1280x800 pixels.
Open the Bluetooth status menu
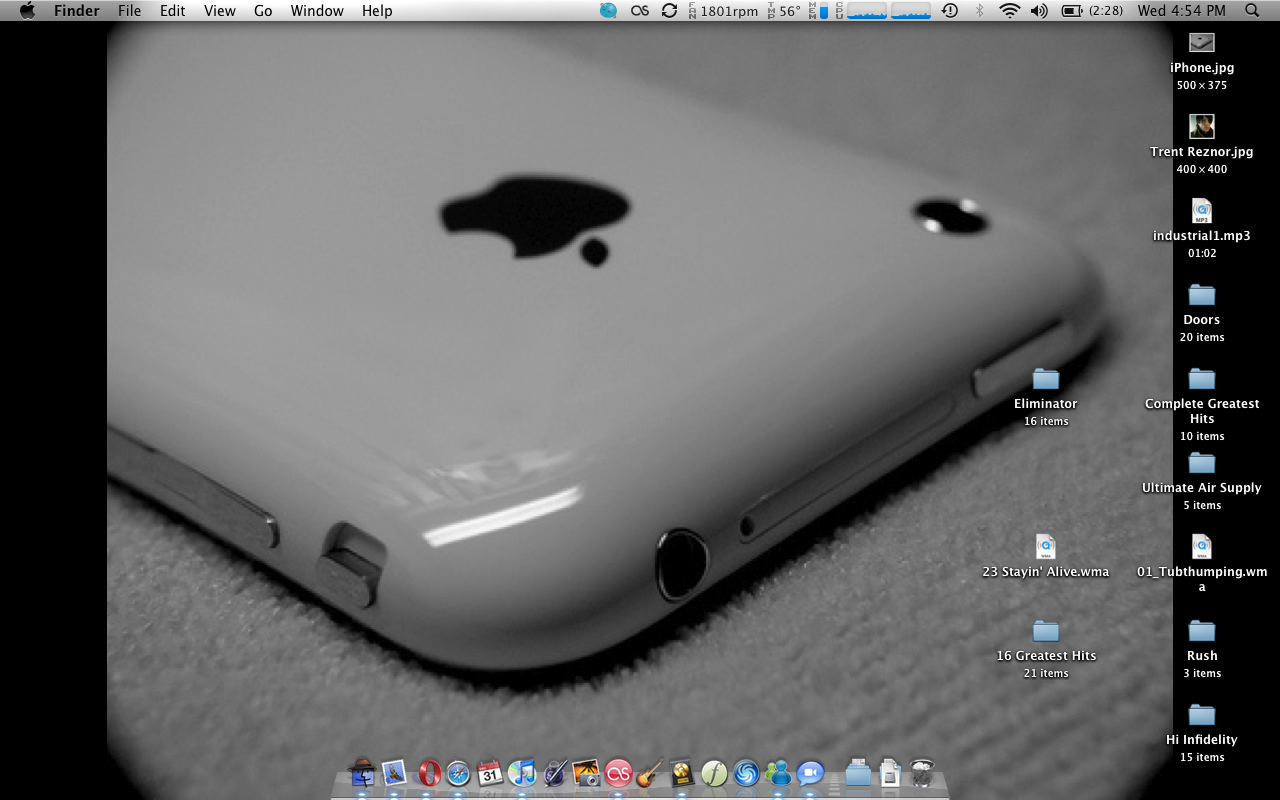pos(980,11)
